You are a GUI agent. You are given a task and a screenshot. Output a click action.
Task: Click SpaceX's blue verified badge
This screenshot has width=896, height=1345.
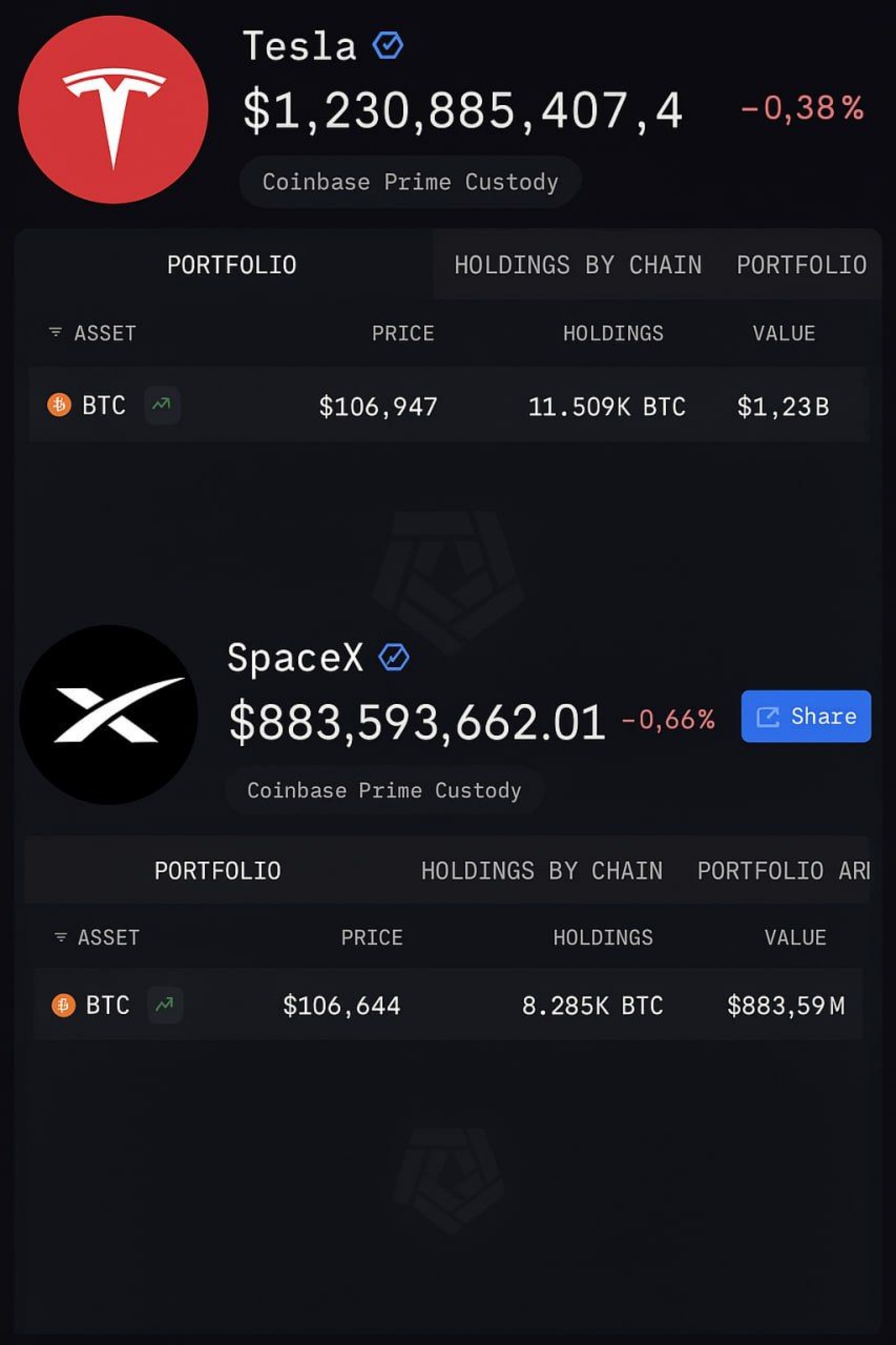coord(394,657)
